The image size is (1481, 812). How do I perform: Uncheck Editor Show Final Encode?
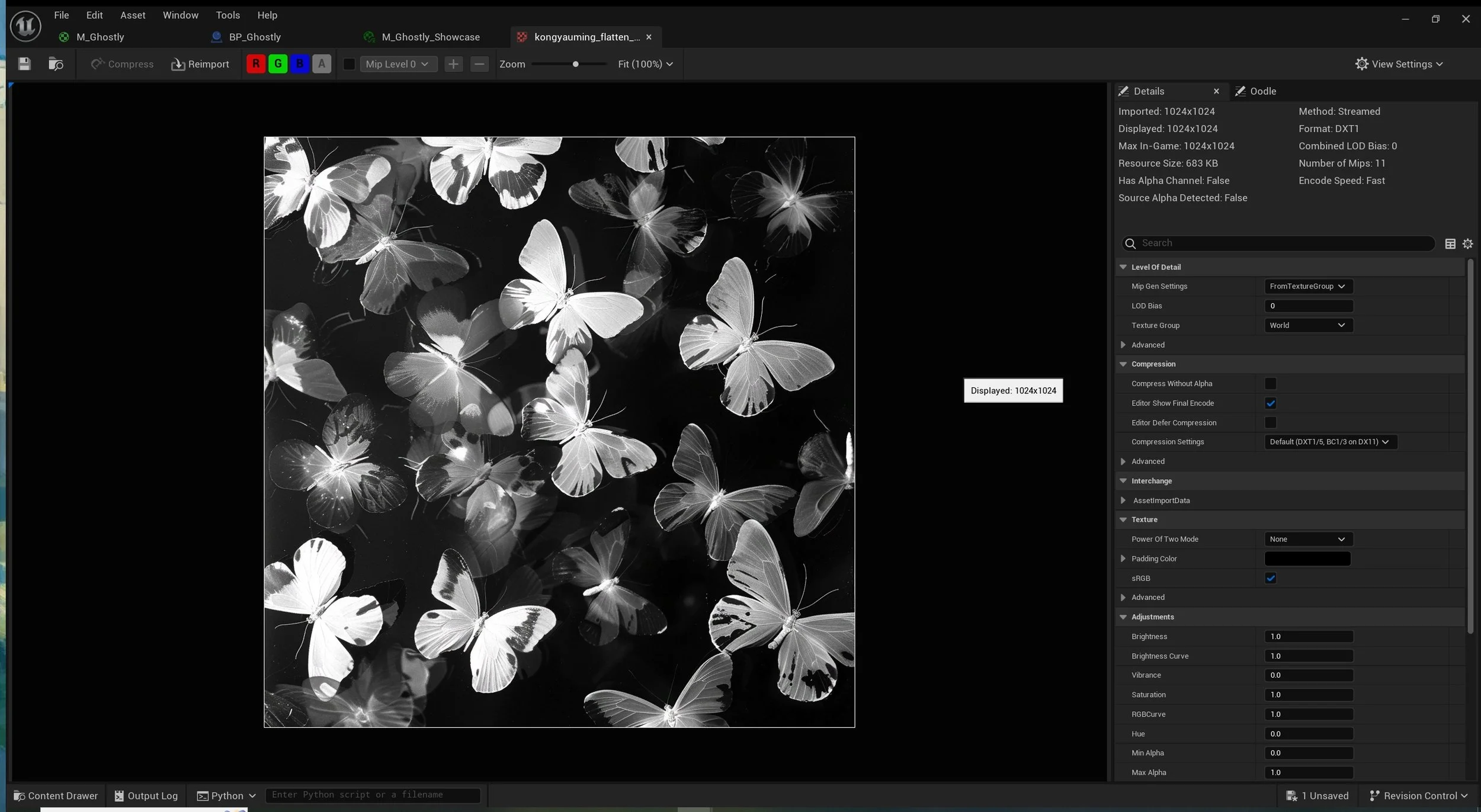point(1270,403)
